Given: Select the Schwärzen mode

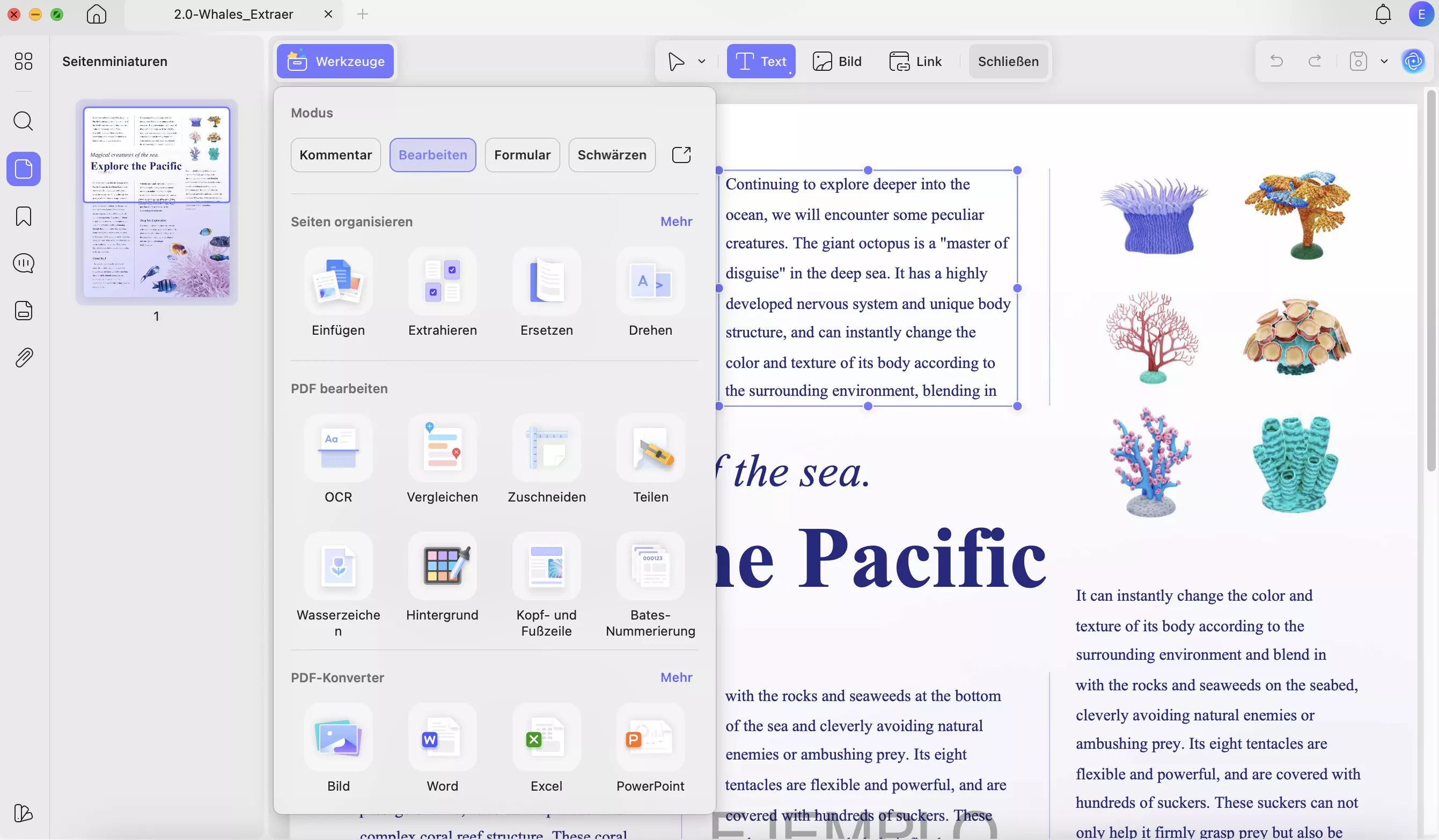Looking at the screenshot, I should (612, 155).
